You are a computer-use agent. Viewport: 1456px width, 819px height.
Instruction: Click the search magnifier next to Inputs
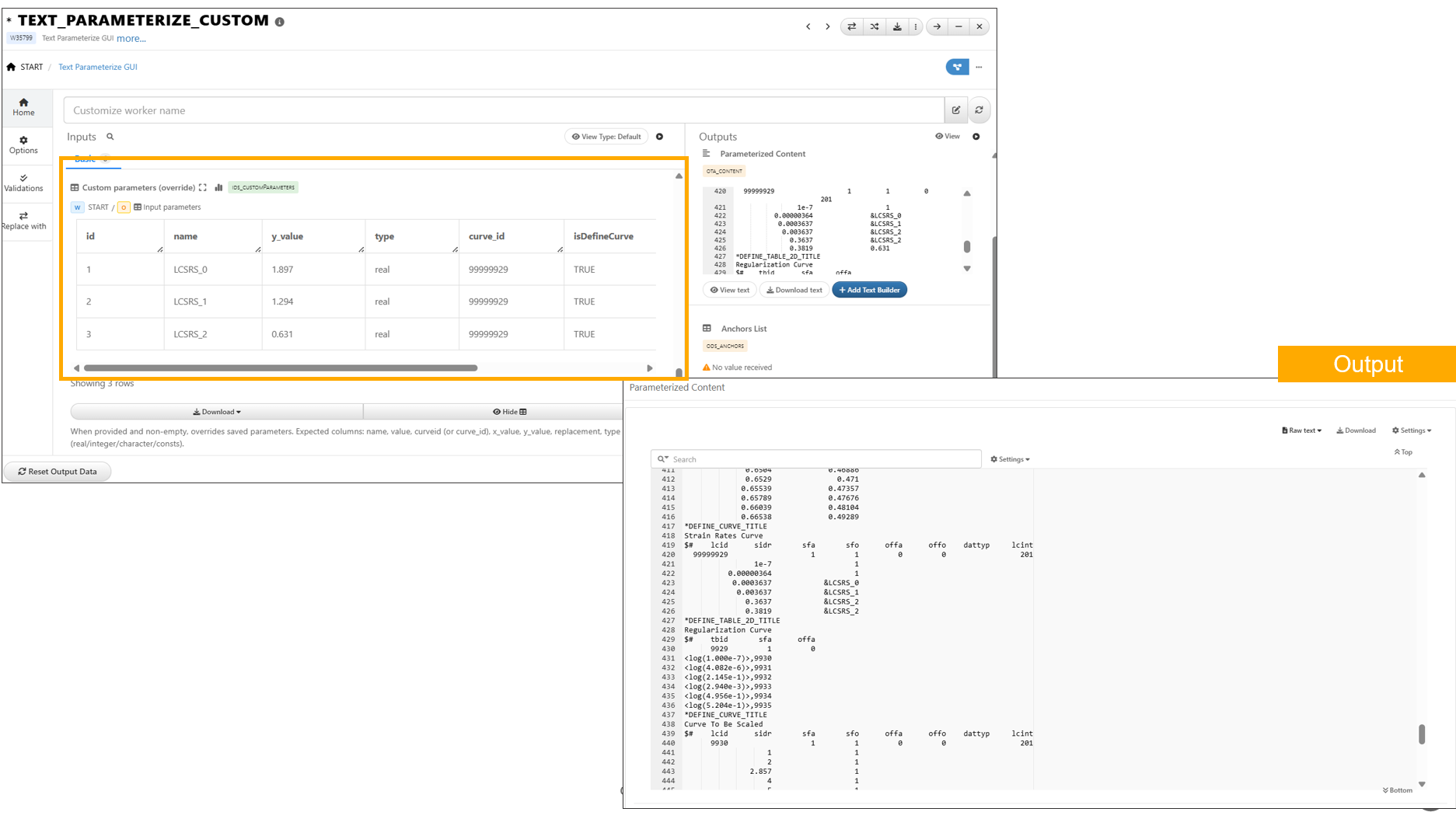110,137
